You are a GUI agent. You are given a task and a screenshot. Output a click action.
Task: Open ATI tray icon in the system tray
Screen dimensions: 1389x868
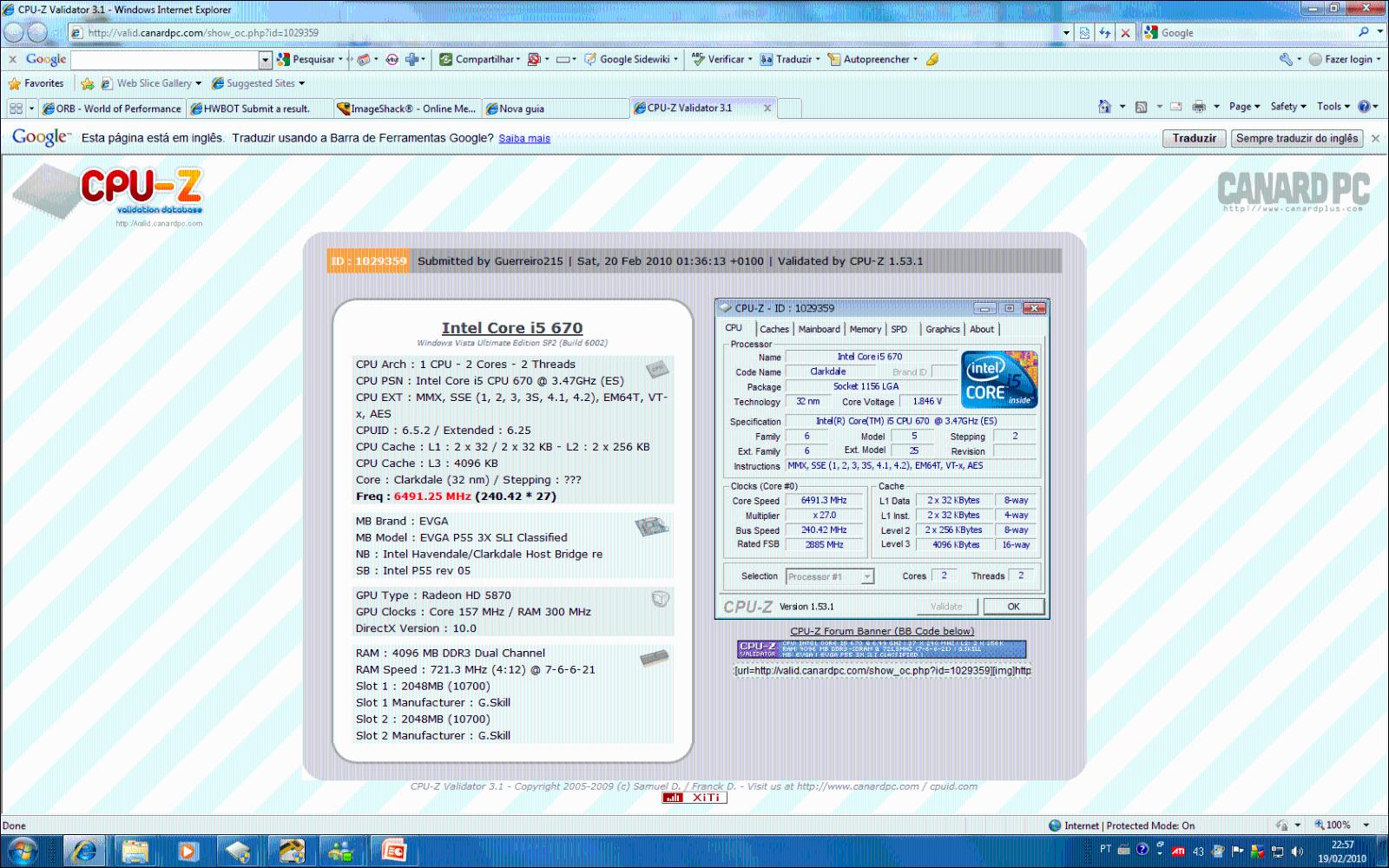click(1178, 851)
